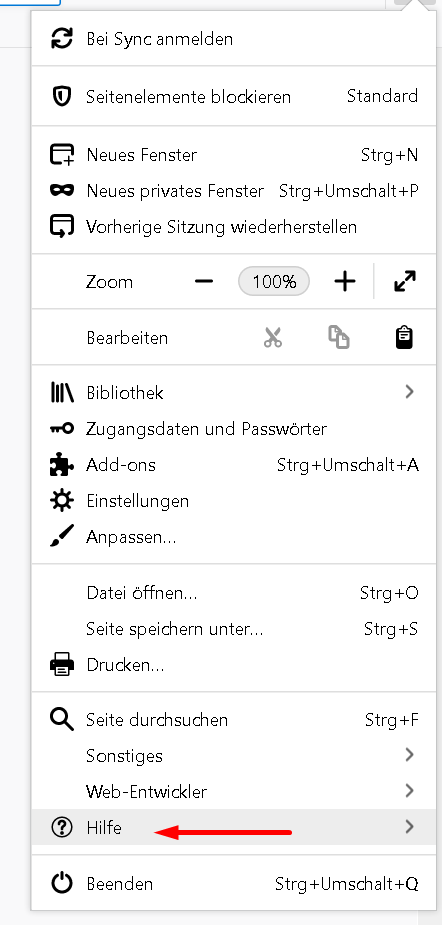Viewport: 442px width, 925px height.
Task: Select Seite durchsuchen entry
Action: (x=234, y=720)
